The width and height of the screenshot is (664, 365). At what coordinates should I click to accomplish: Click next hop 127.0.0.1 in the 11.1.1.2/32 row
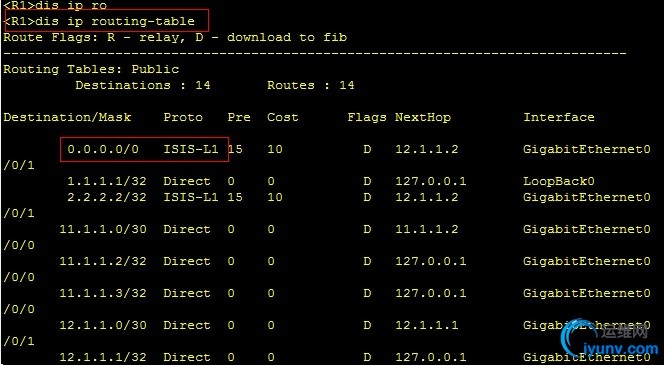point(431,261)
